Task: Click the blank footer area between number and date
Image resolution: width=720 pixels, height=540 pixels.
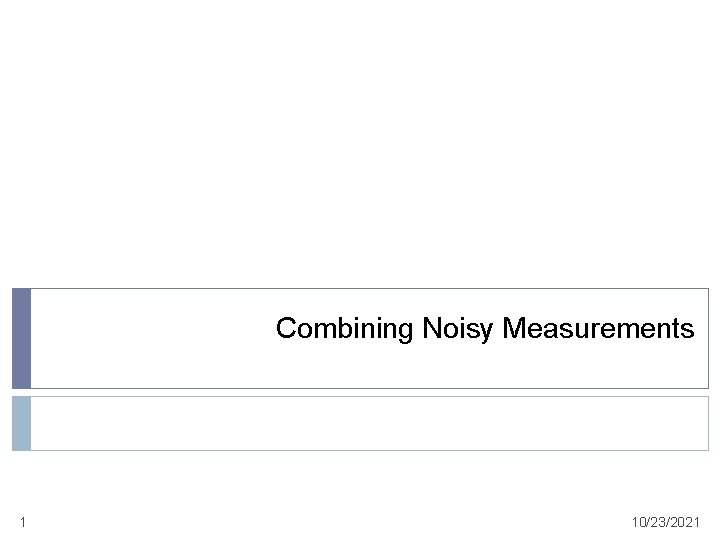Action: click(330, 522)
